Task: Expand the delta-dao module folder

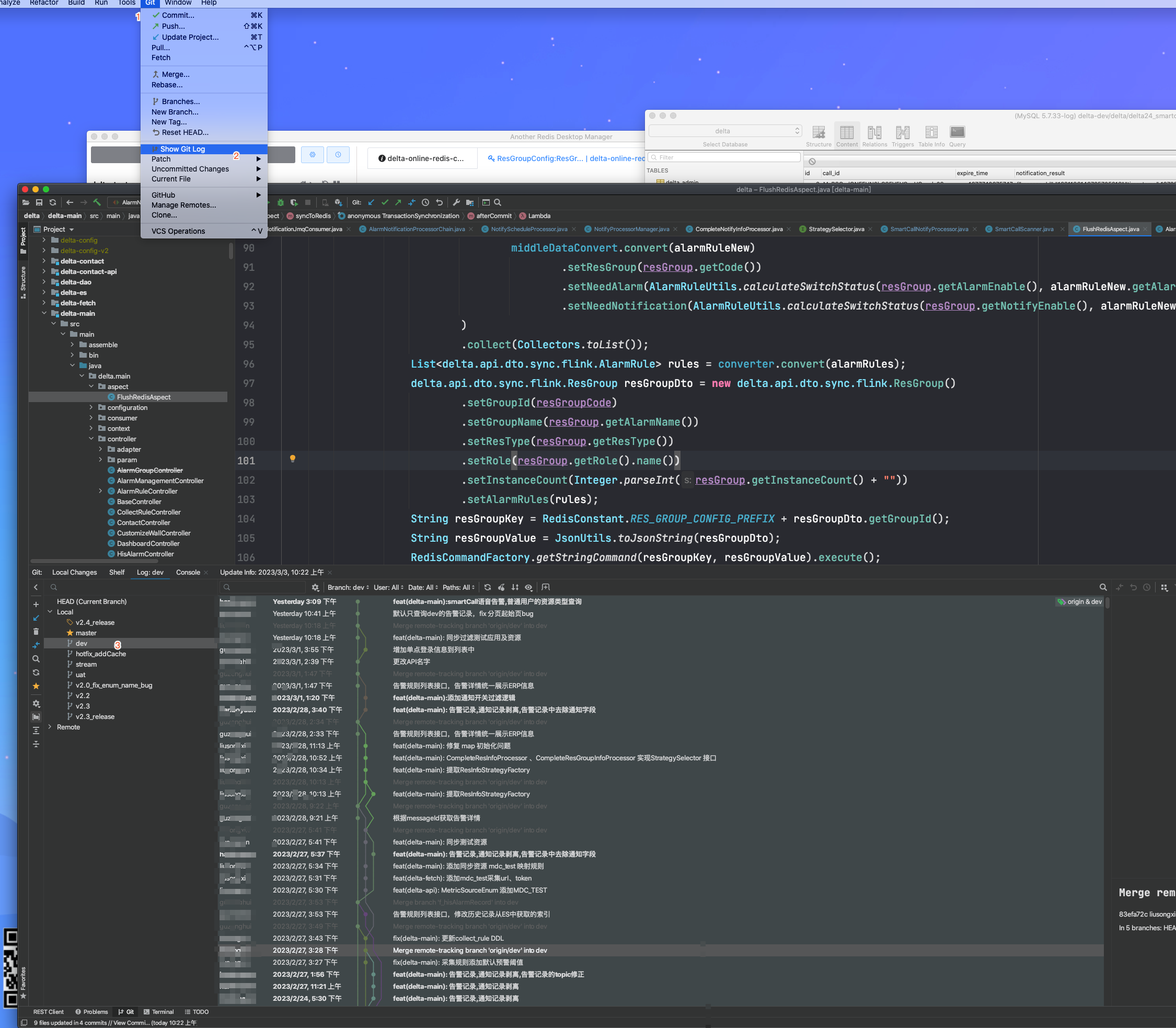Action: click(44, 282)
